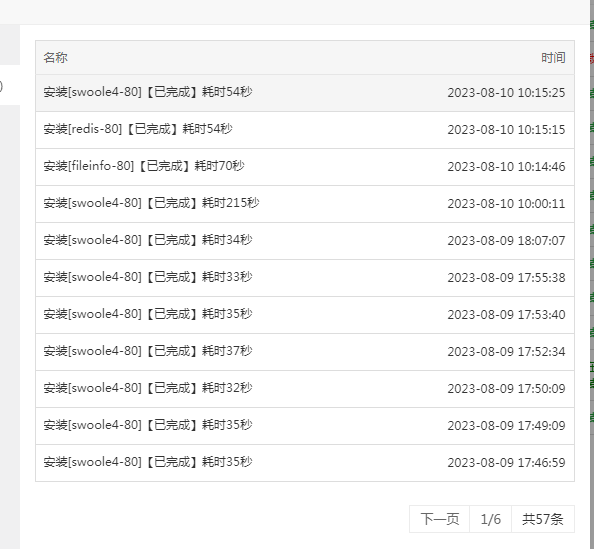Click the timestamp 2023-08-10 10:00:11
594x549 pixels.
[506, 204]
